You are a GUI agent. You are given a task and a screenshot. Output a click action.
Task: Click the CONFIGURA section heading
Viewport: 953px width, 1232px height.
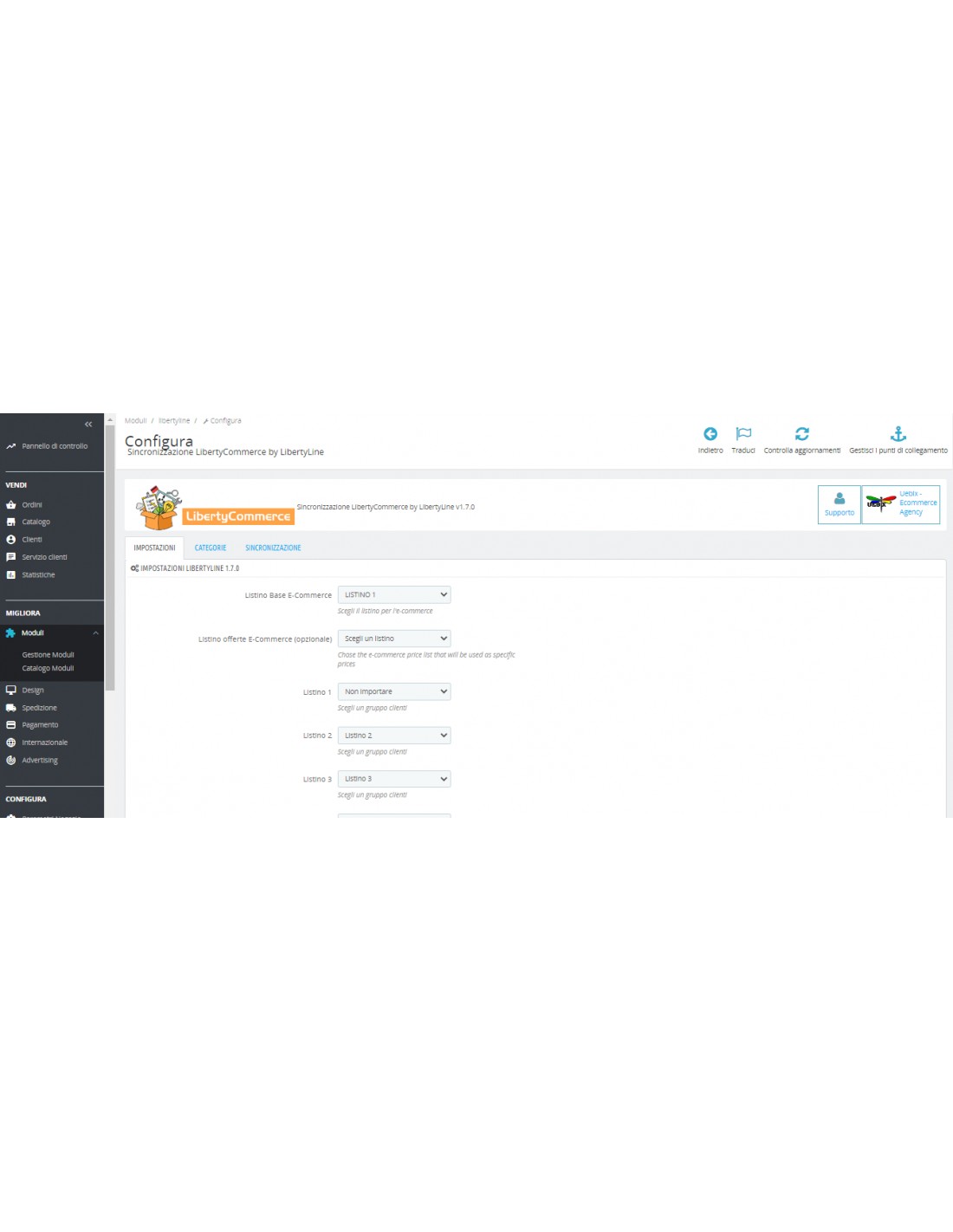[x=26, y=800]
